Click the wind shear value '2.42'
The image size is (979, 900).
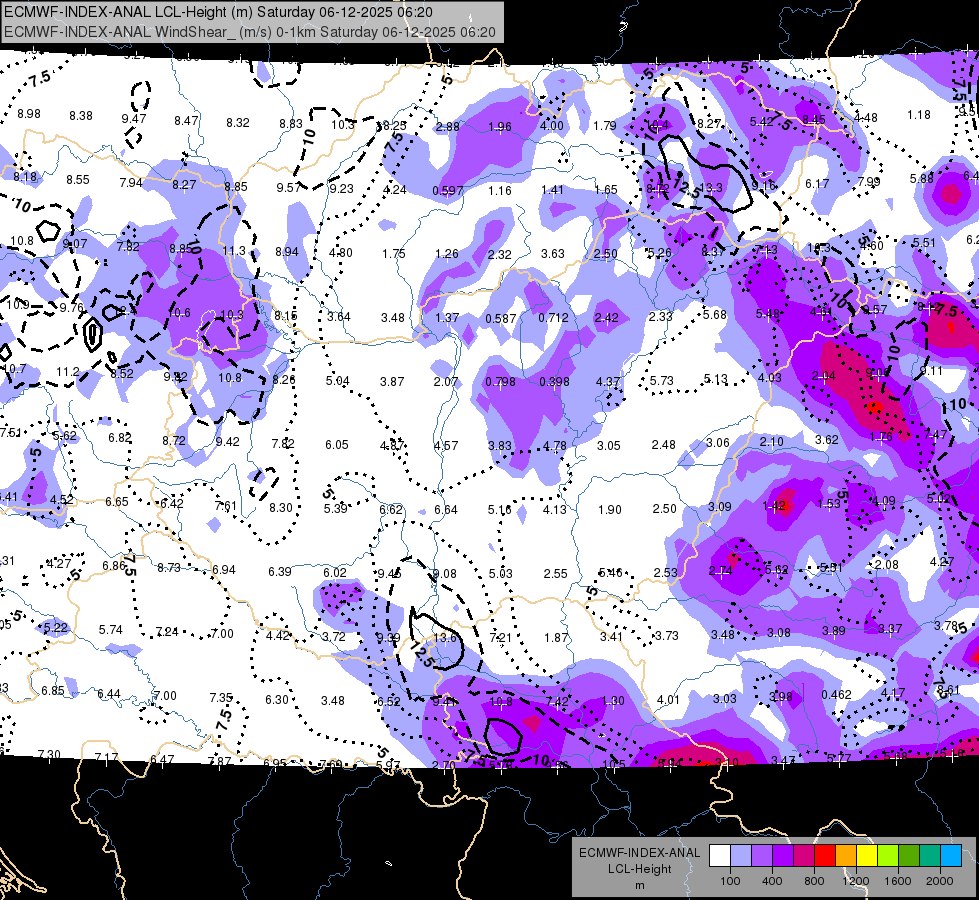pyautogui.click(x=606, y=318)
